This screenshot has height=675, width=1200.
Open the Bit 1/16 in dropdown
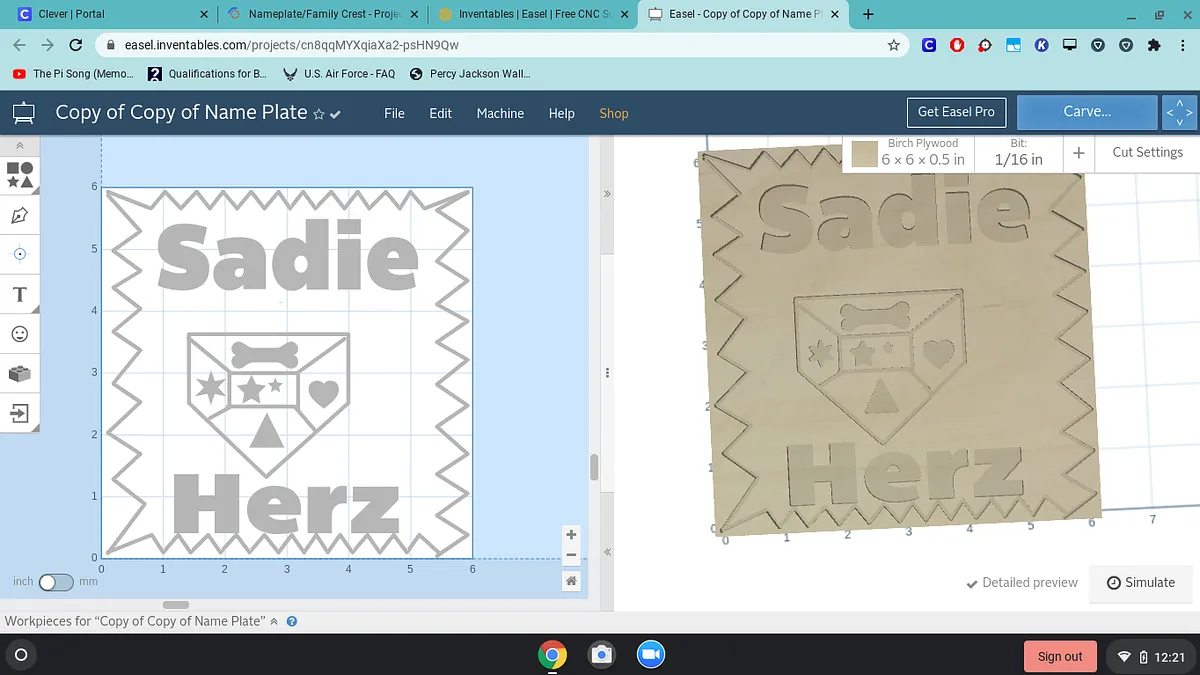[1018, 153]
